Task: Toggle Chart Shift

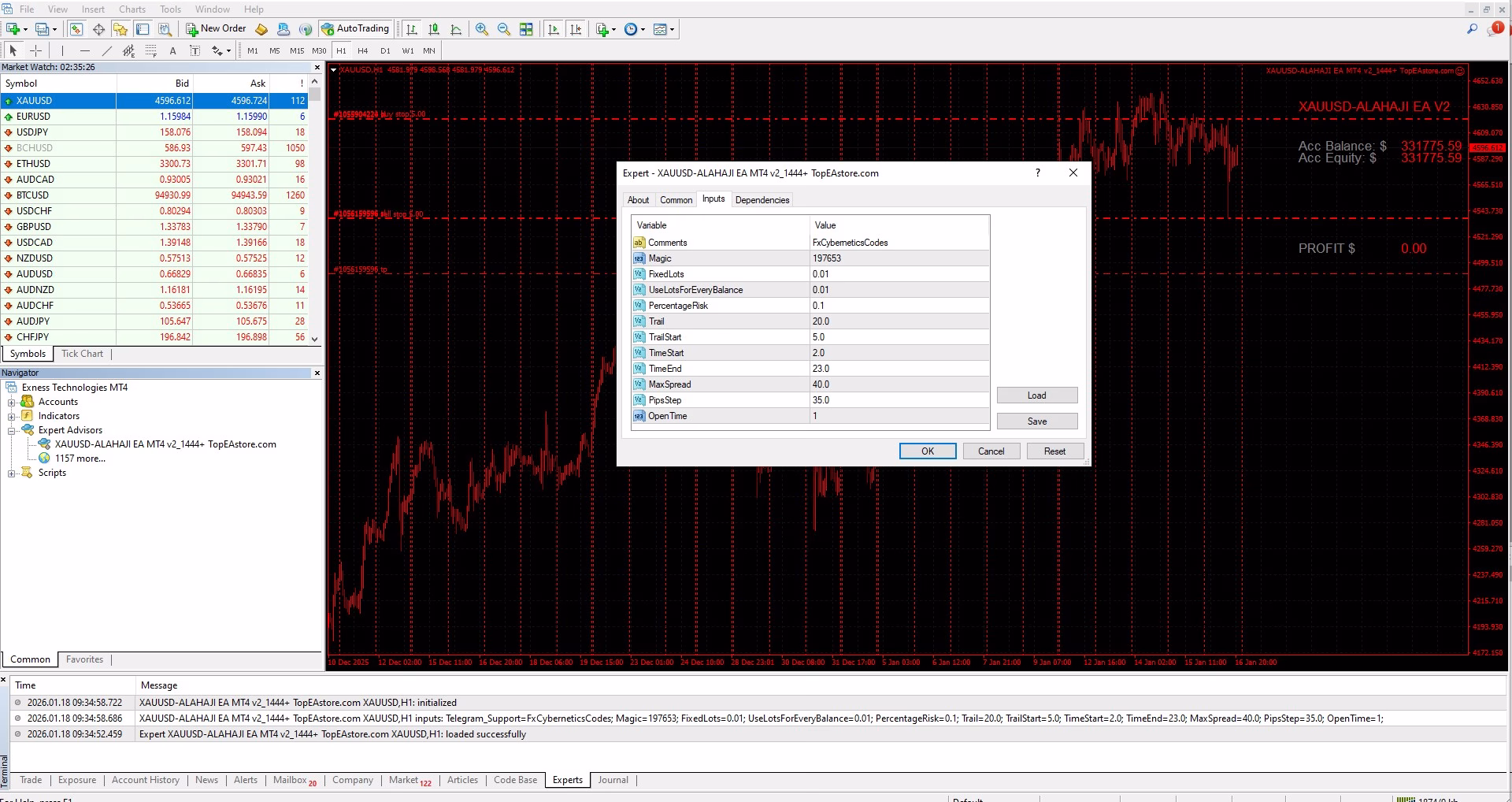Action: pos(576,29)
